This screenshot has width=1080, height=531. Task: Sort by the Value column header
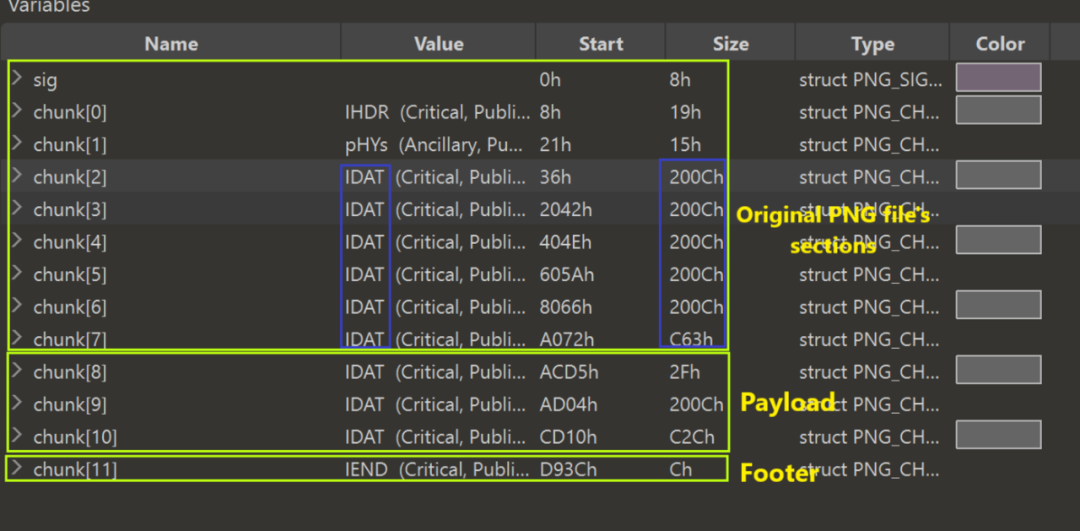439,44
